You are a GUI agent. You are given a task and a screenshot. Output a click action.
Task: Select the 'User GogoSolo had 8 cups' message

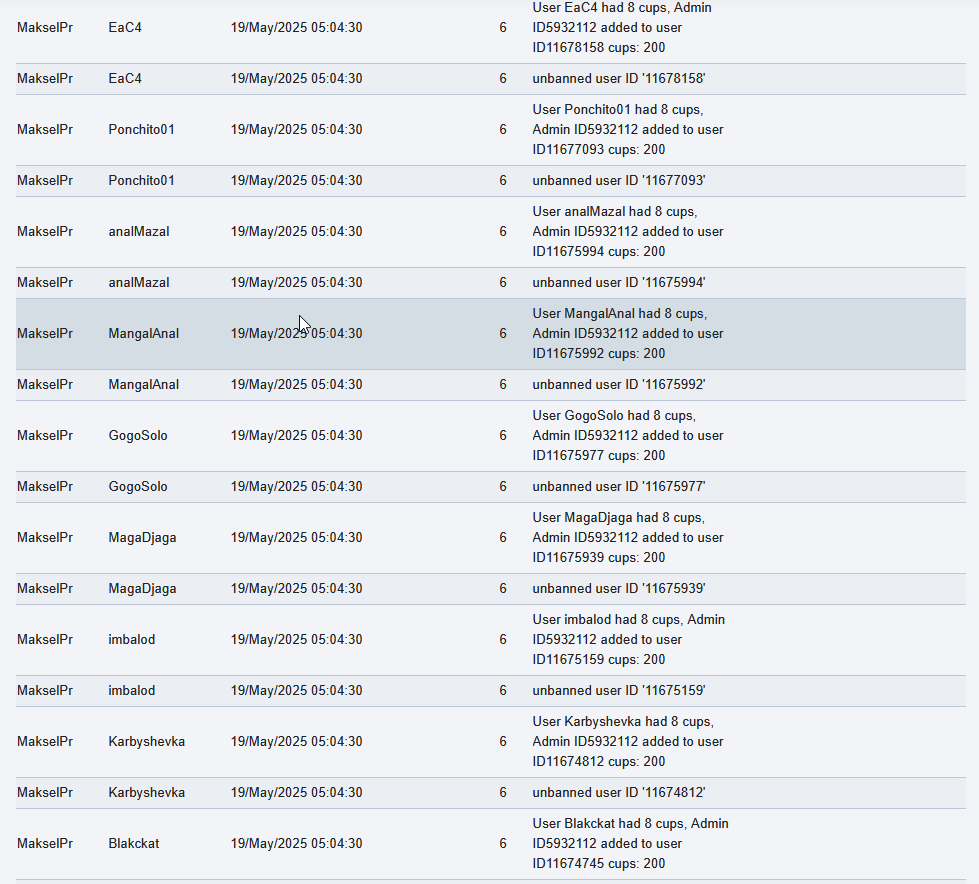click(627, 435)
